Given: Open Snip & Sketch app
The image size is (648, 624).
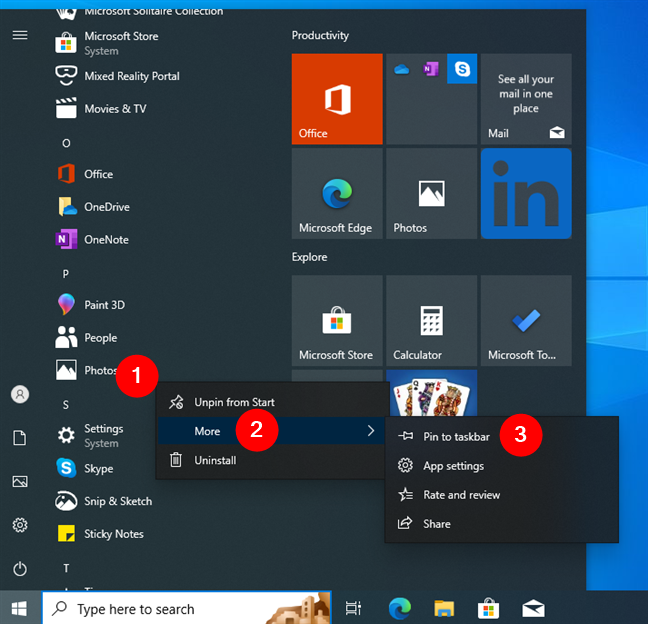Looking at the screenshot, I should pos(104,501).
